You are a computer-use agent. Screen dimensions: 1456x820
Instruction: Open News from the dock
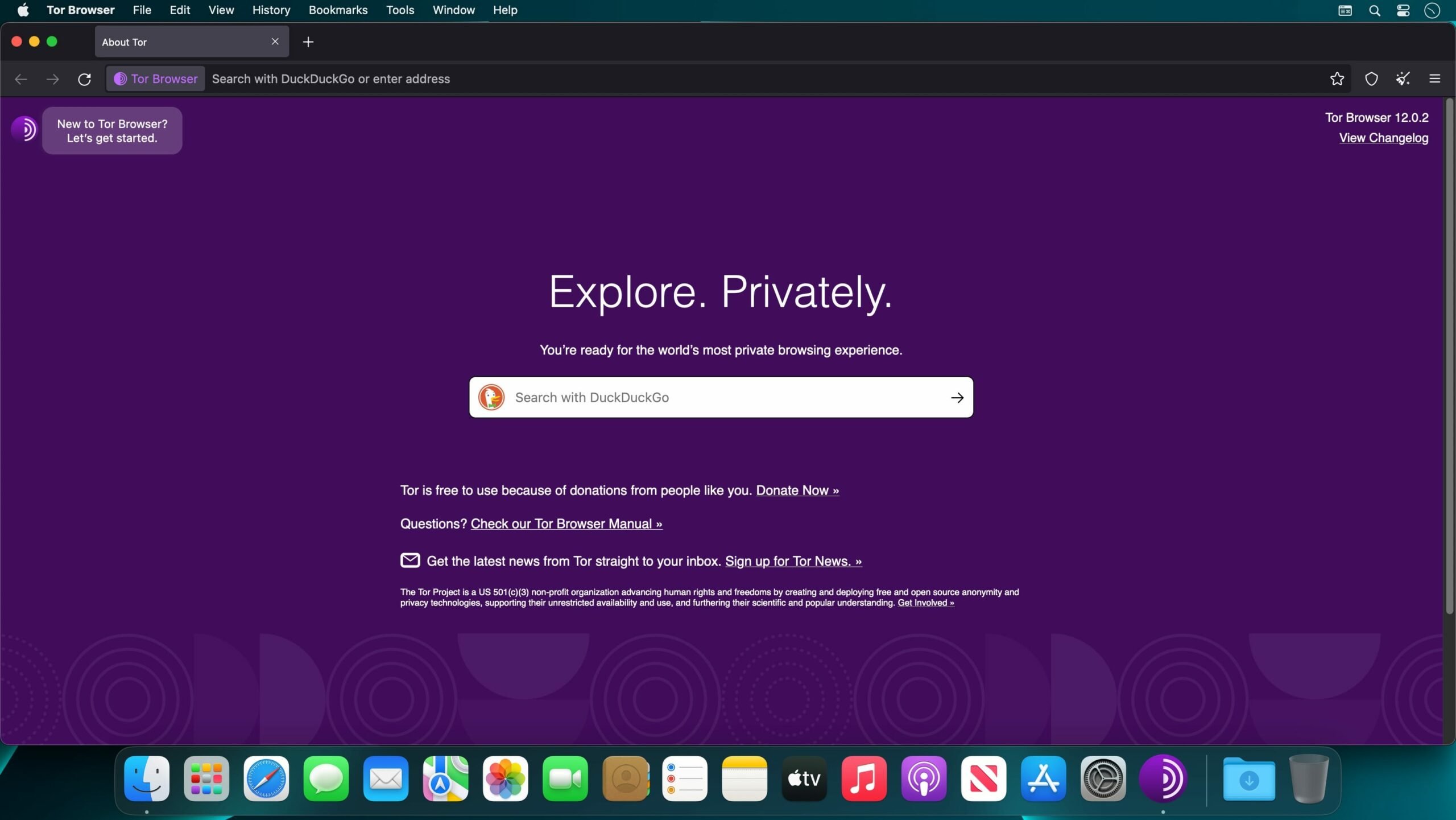(x=983, y=778)
